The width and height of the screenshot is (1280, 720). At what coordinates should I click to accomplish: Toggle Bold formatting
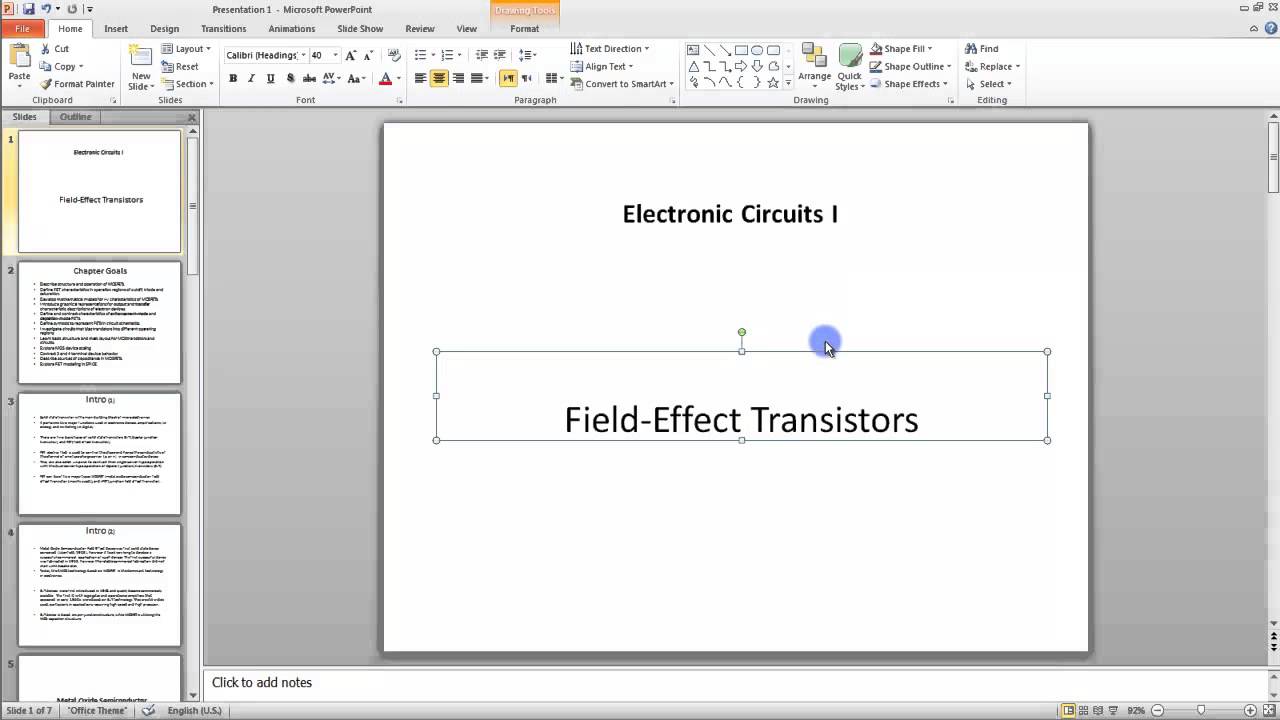point(233,79)
